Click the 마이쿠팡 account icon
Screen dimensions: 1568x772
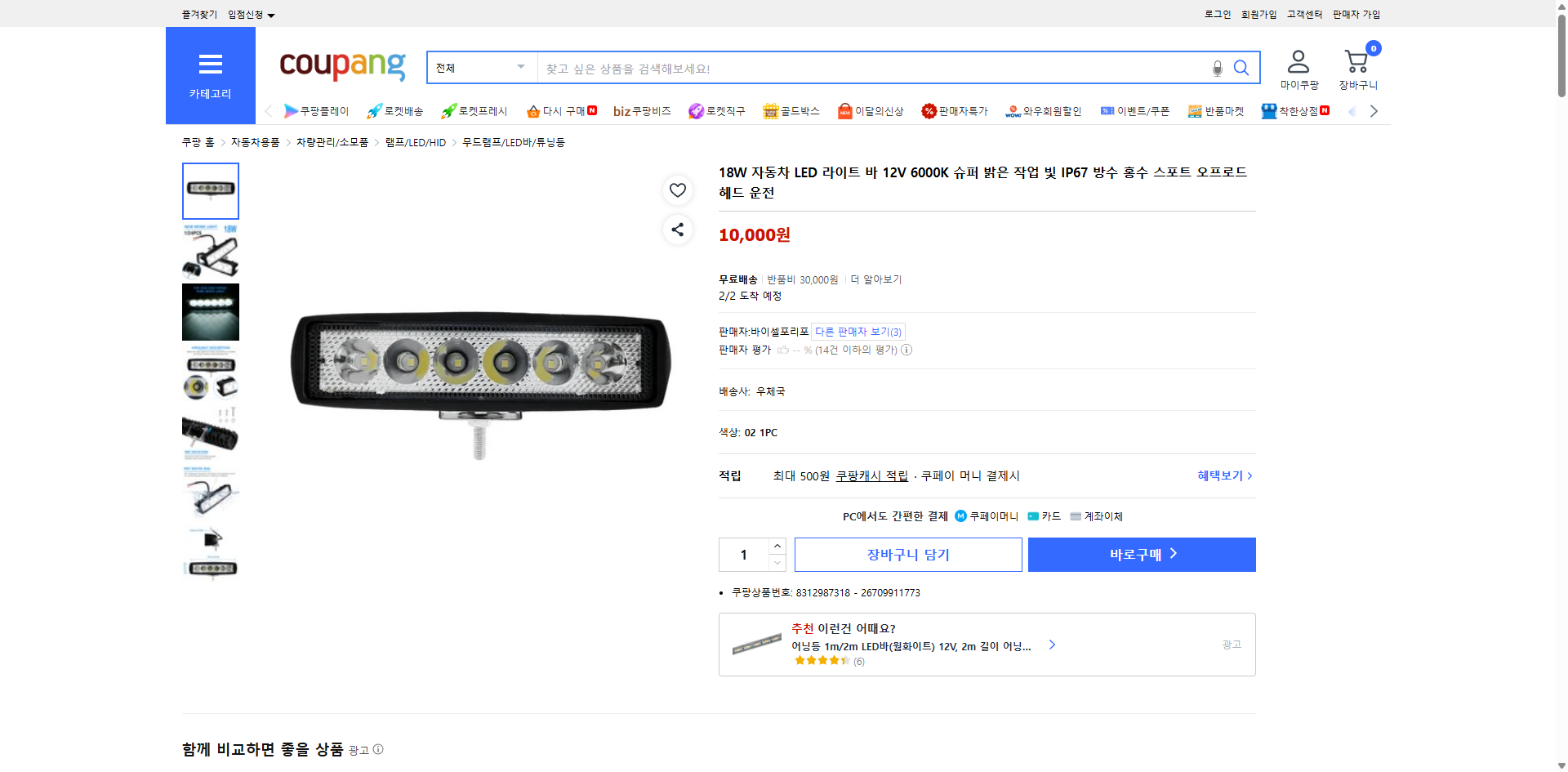[x=1298, y=58]
